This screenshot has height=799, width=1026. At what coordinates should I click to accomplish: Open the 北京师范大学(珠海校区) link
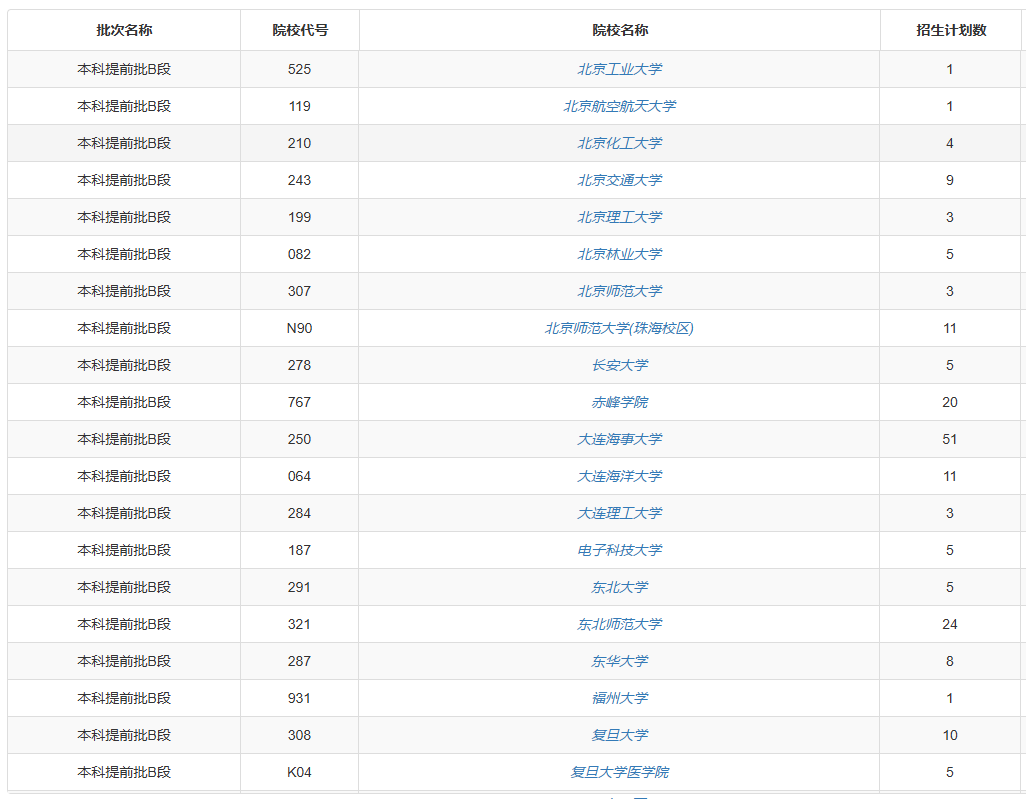[620, 328]
